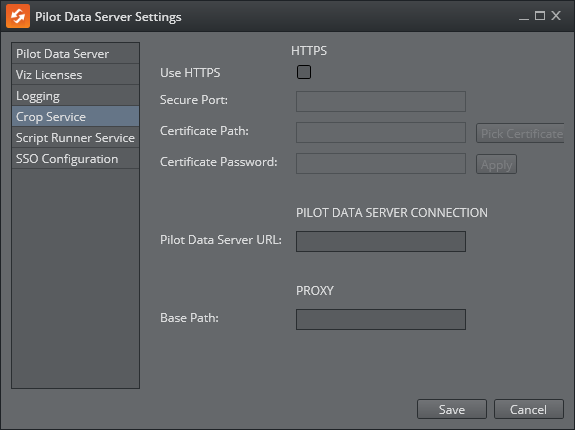Maximize the settings window
The width and height of the screenshot is (575, 430).
pyautogui.click(x=539, y=16)
